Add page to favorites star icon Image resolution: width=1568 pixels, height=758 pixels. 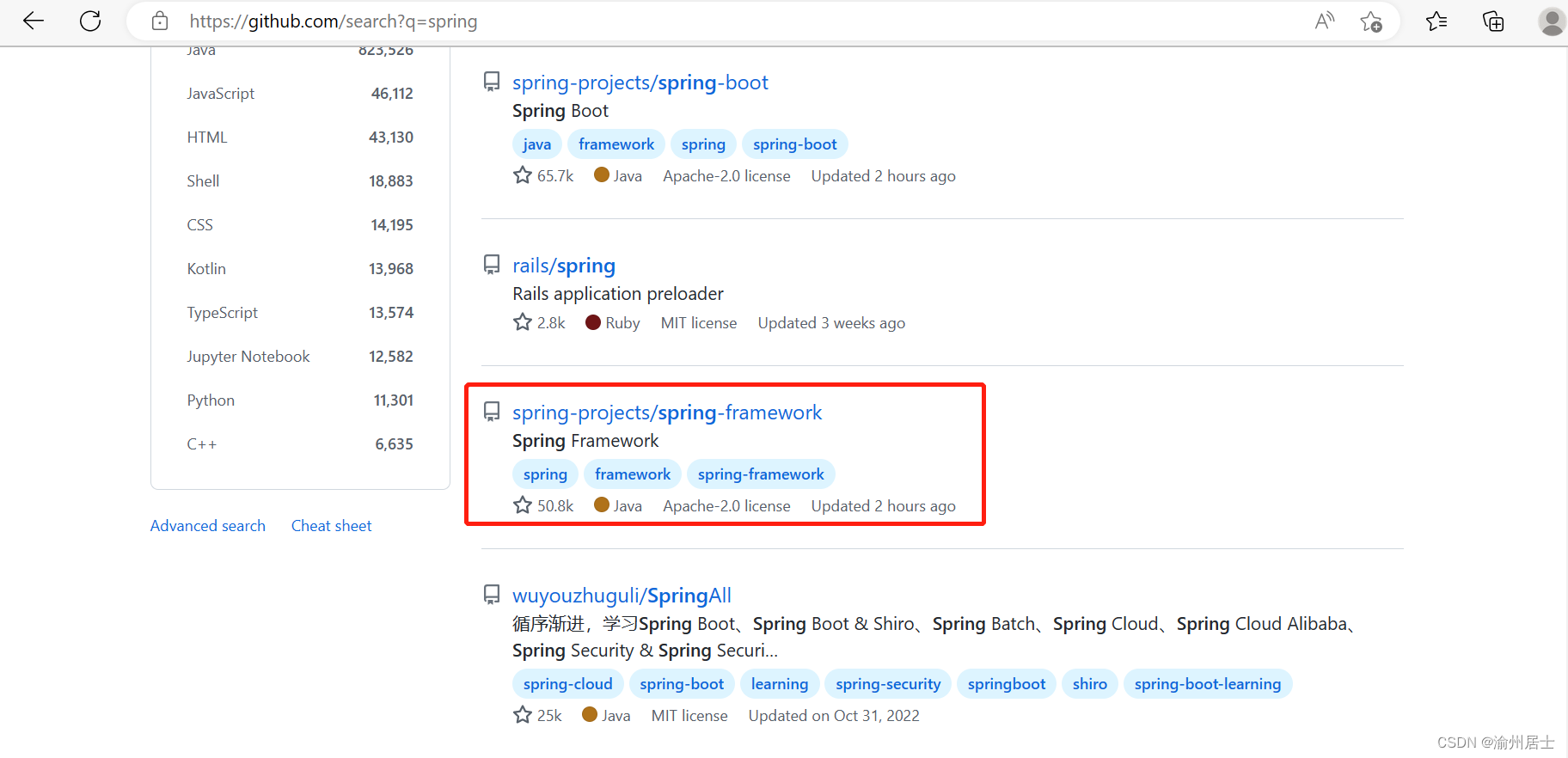click(1371, 21)
